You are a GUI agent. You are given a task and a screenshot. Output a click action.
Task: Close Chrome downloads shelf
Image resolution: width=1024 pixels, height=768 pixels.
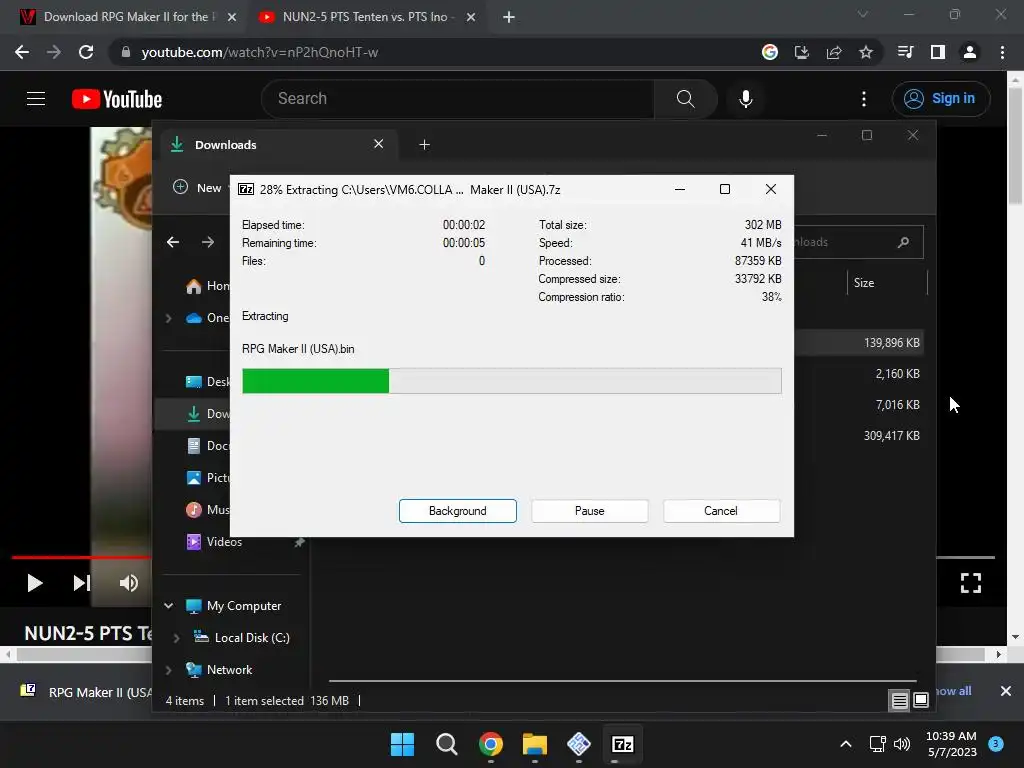1006,691
